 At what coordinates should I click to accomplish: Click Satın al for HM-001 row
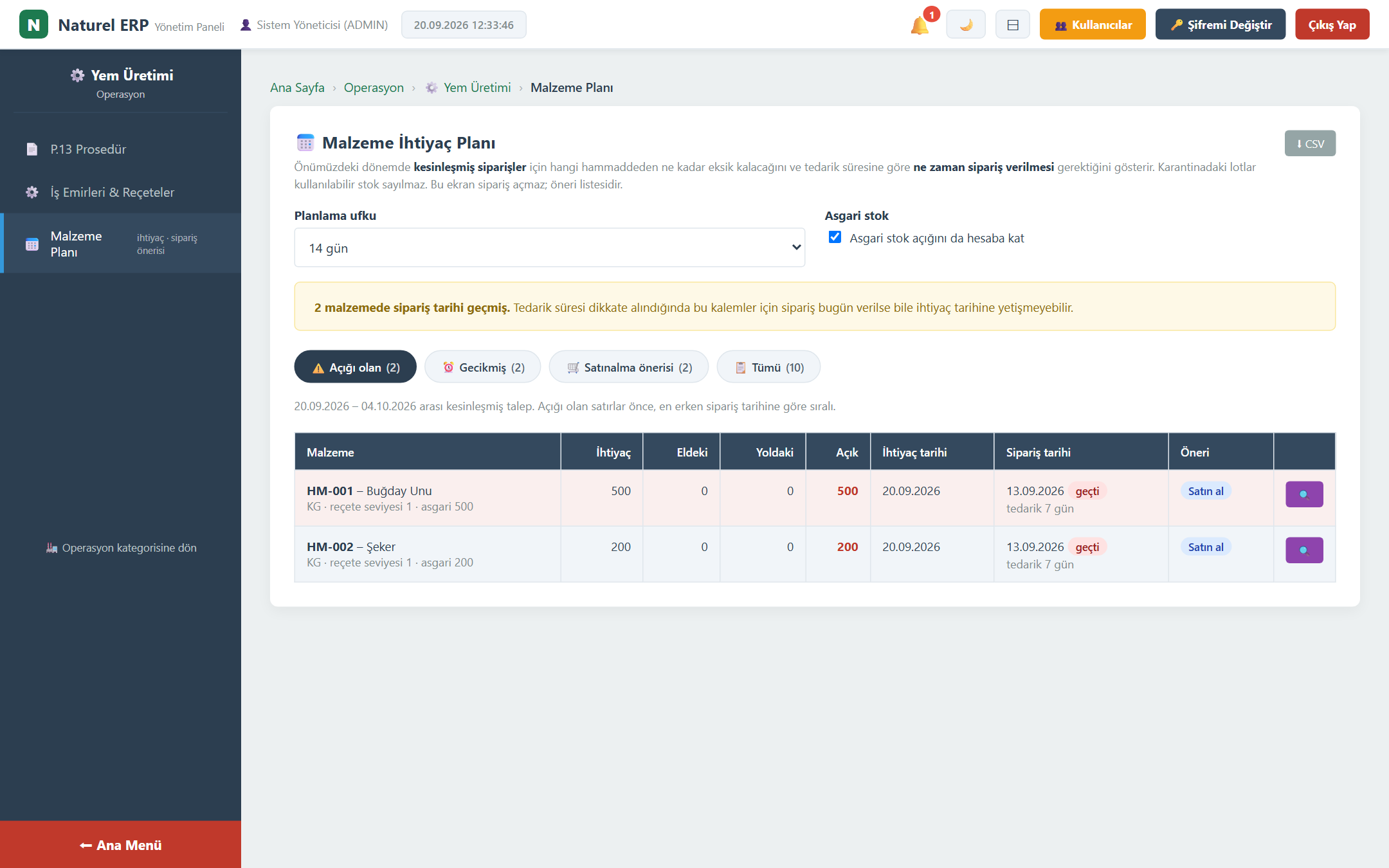pyautogui.click(x=1206, y=491)
